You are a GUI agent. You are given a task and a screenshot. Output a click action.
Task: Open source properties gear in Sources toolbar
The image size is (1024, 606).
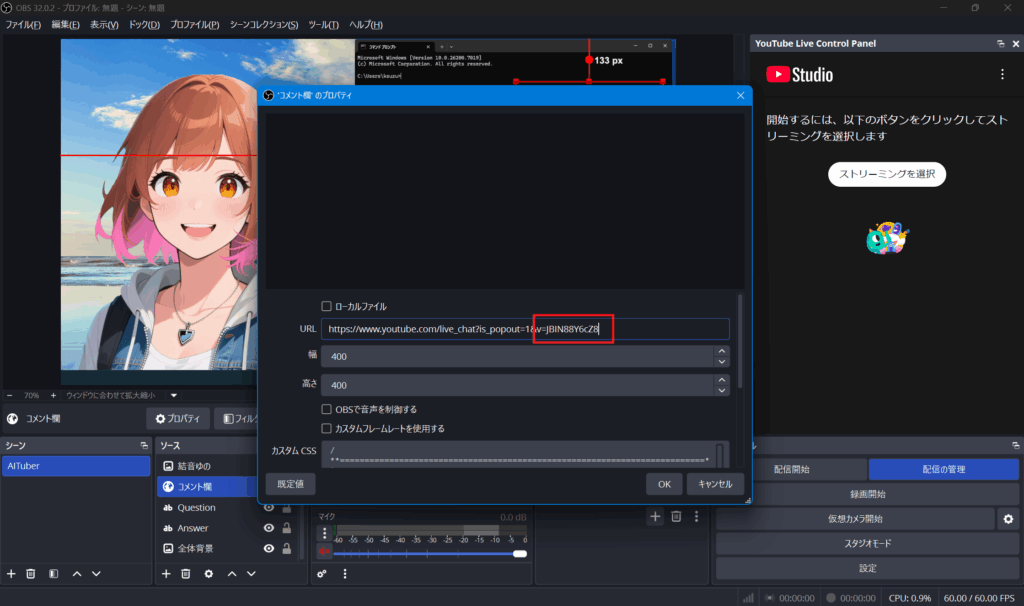click(x=208, y=574)
